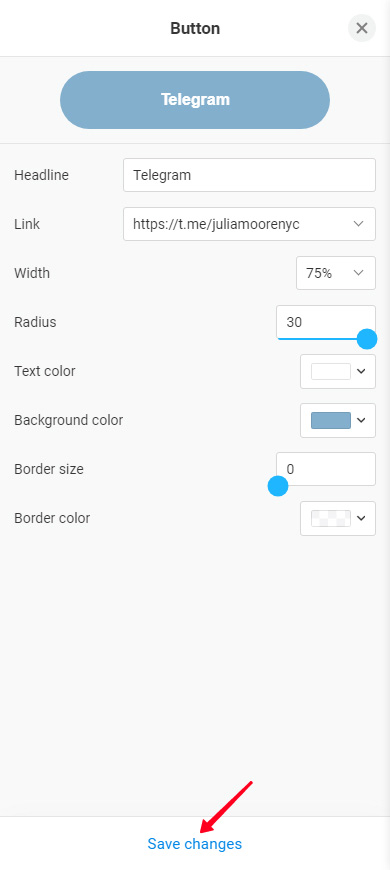The image size is (390, 870).
Task: Click Save changes link
Action: tap(195, 844)
